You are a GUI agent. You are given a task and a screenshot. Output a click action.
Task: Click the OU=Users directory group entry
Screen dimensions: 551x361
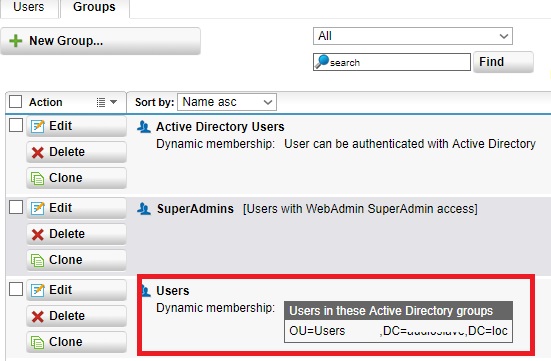pos(398,331)
